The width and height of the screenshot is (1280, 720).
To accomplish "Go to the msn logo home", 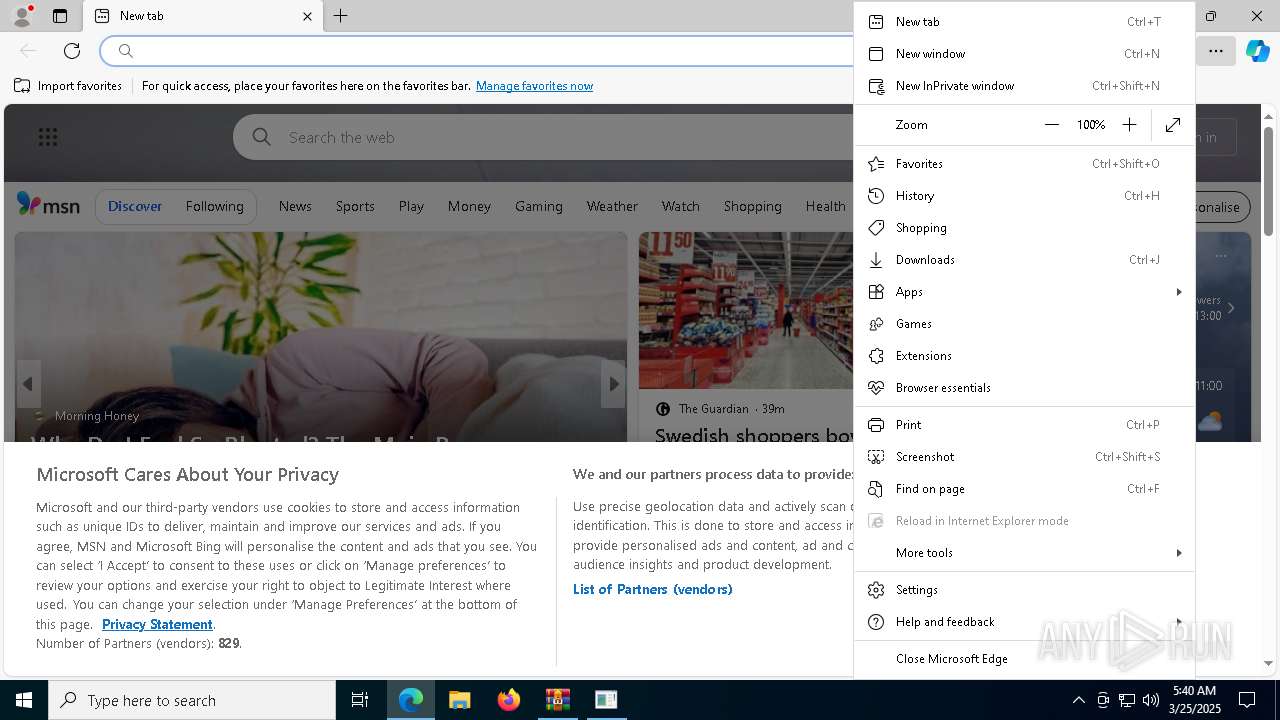I will point(48,205).
